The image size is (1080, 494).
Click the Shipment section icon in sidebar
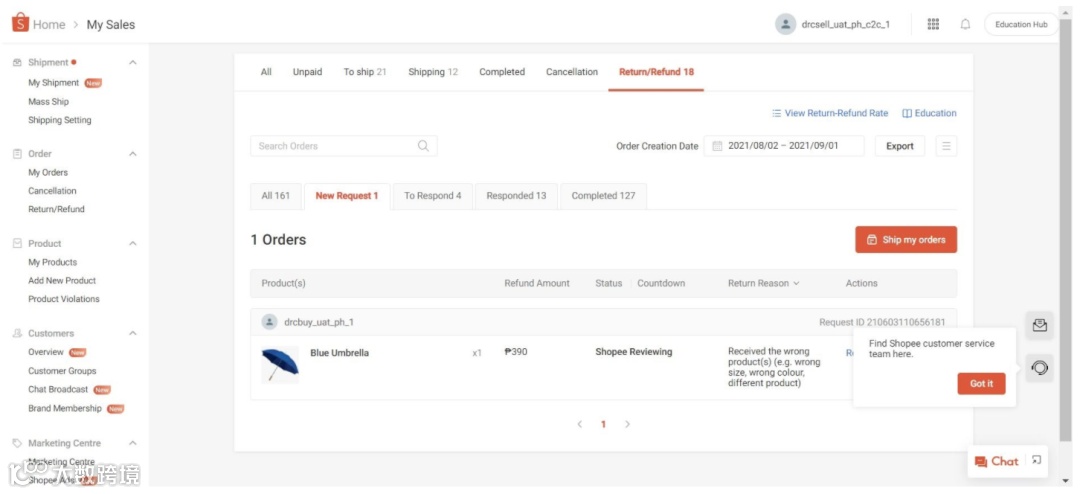point(18,63)
